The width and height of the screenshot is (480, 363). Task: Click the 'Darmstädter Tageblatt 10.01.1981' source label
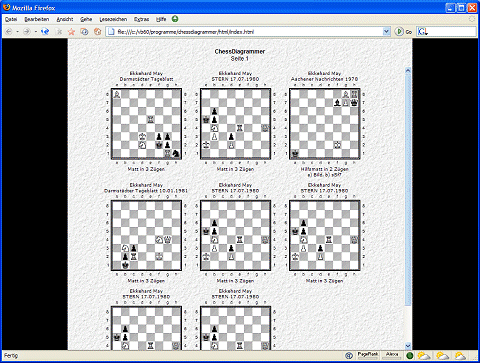146,191
